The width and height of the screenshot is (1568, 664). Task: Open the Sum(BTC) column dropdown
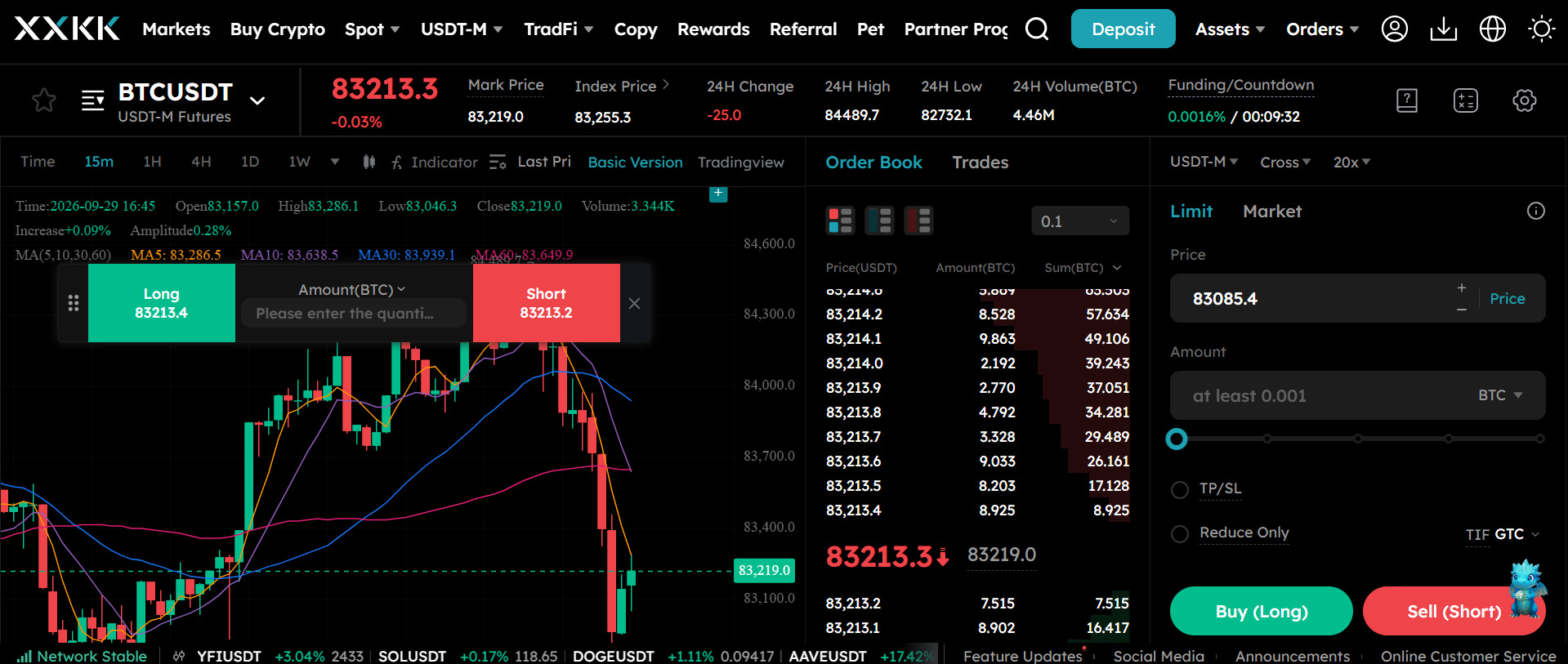click(1083, 268)
